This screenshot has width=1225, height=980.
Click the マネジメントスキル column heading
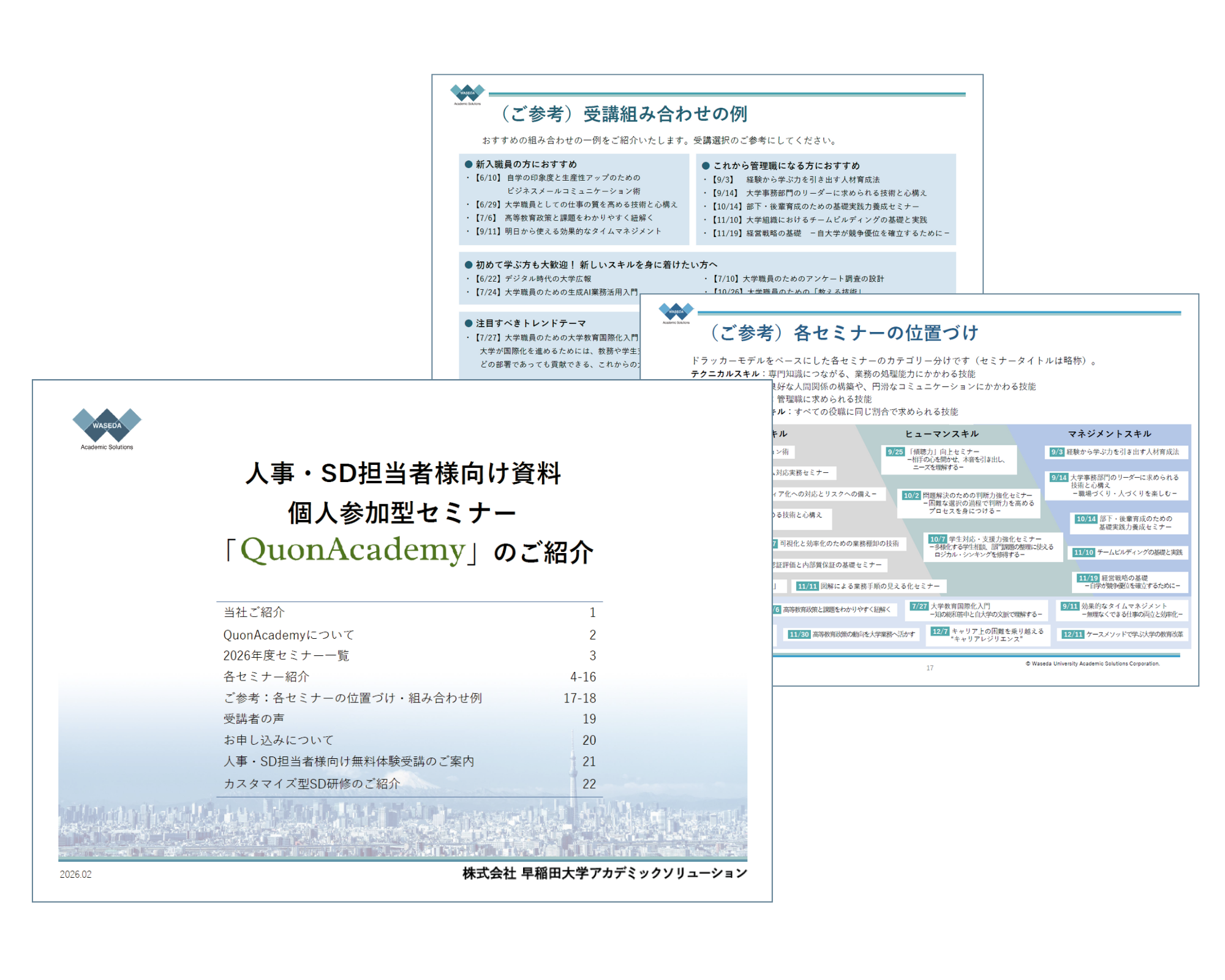click(x=1109, y=434)
